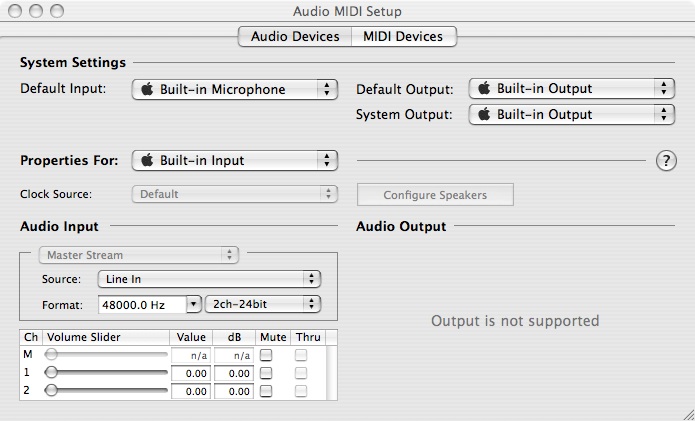Open the Default Input dropdown
The height and width of the screenshot is (421, 695).
click(x=235, y=89)
